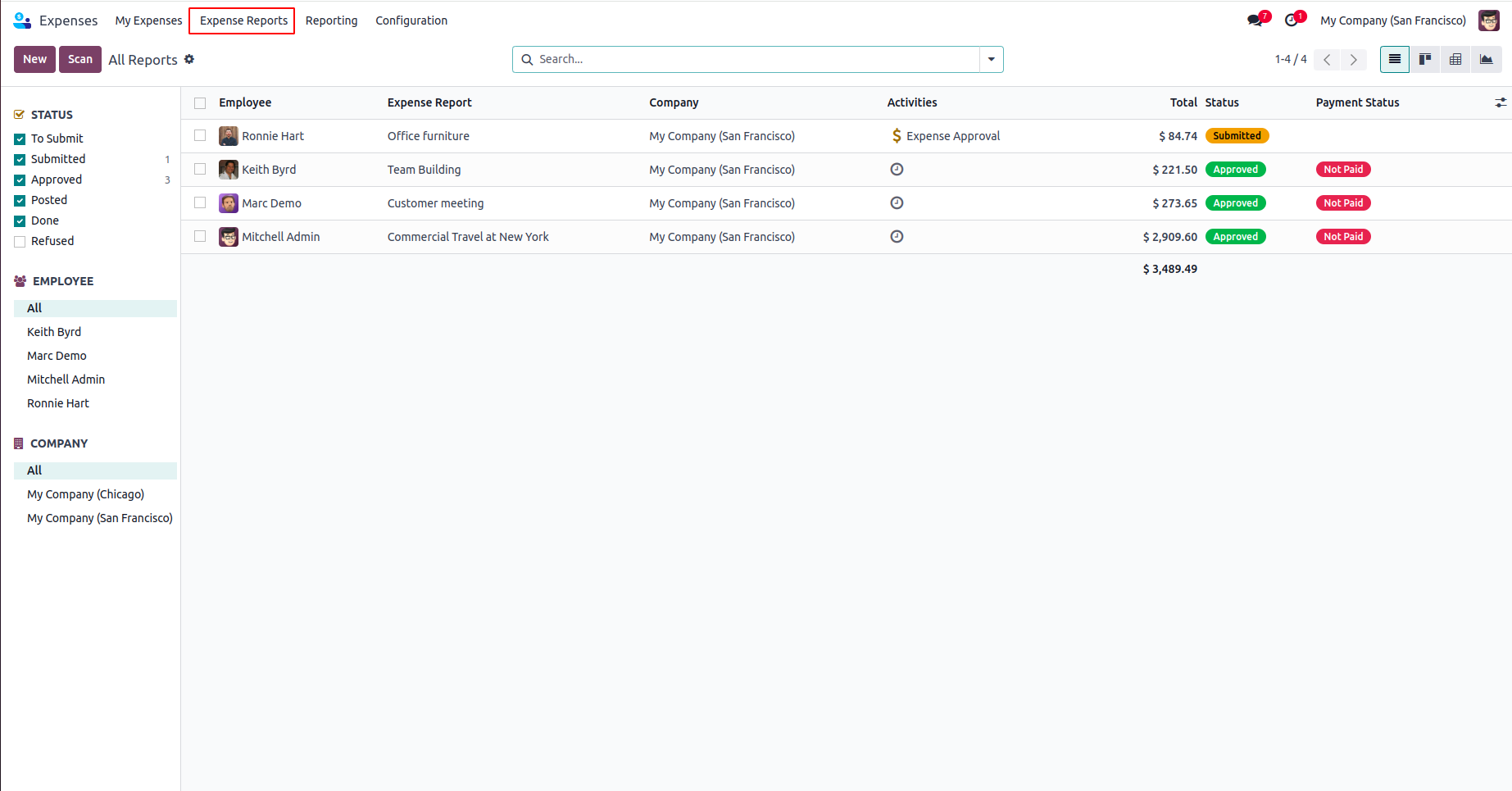1512x791 pixels.
Task: Click Keith Byrd's avatar
Action: 229,170
